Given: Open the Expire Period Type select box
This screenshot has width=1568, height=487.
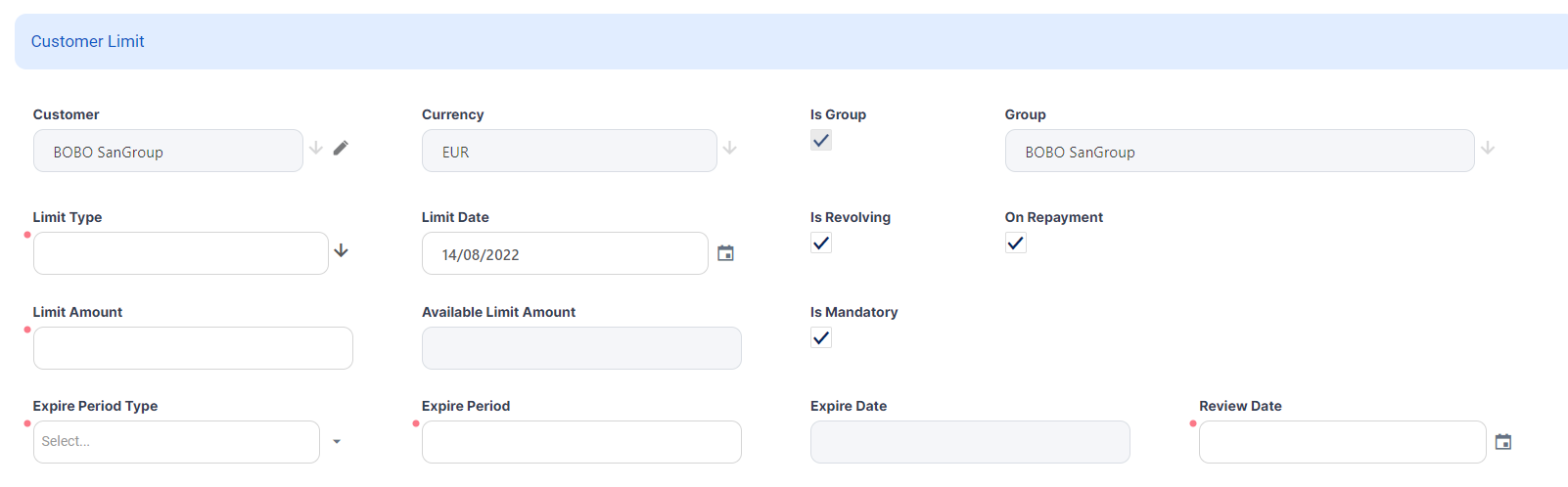Looking at the screenshot, I should click(x=176, y=442).
